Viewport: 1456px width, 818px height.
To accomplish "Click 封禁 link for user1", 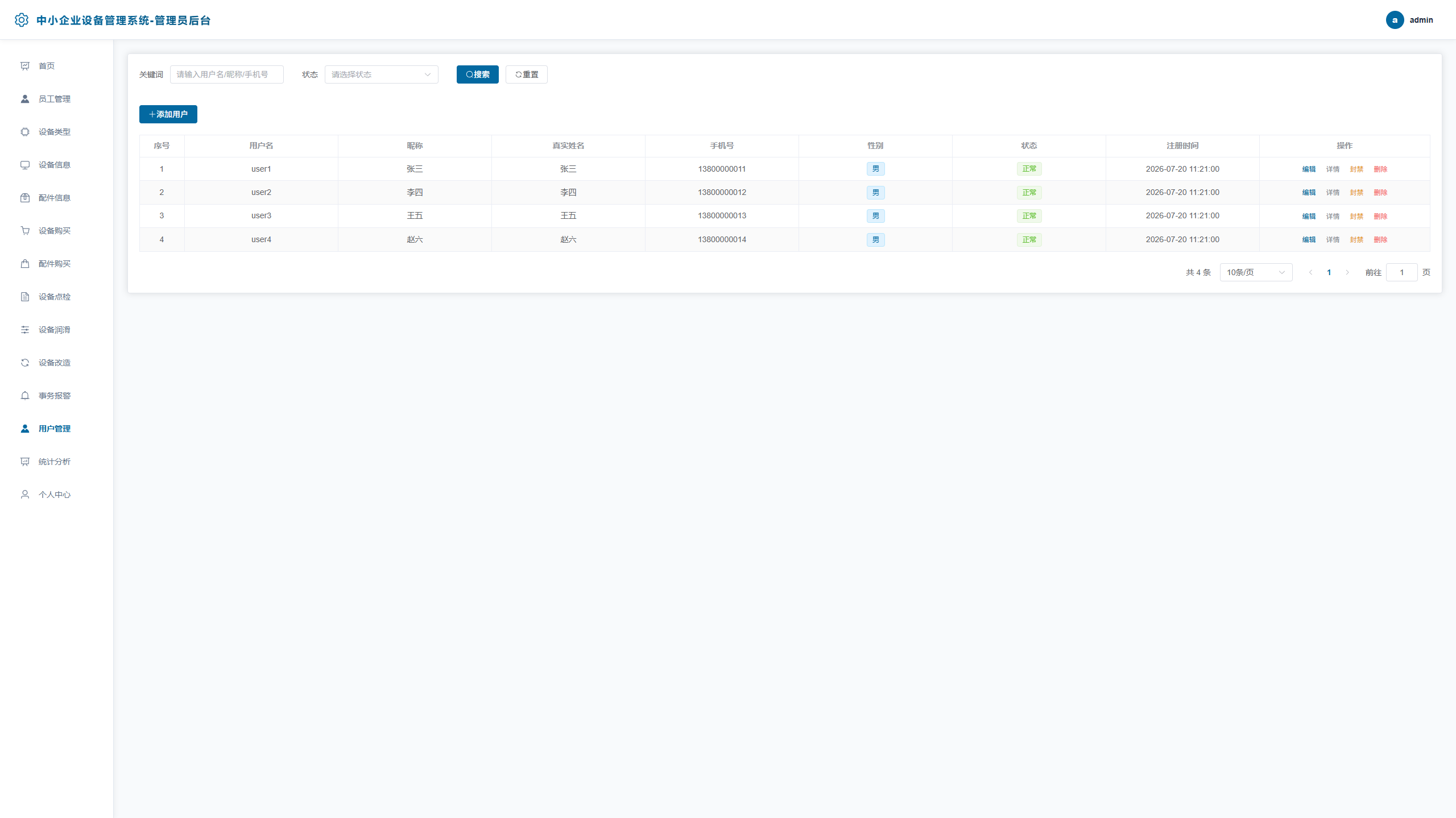I will click(x=1356, y=169).
